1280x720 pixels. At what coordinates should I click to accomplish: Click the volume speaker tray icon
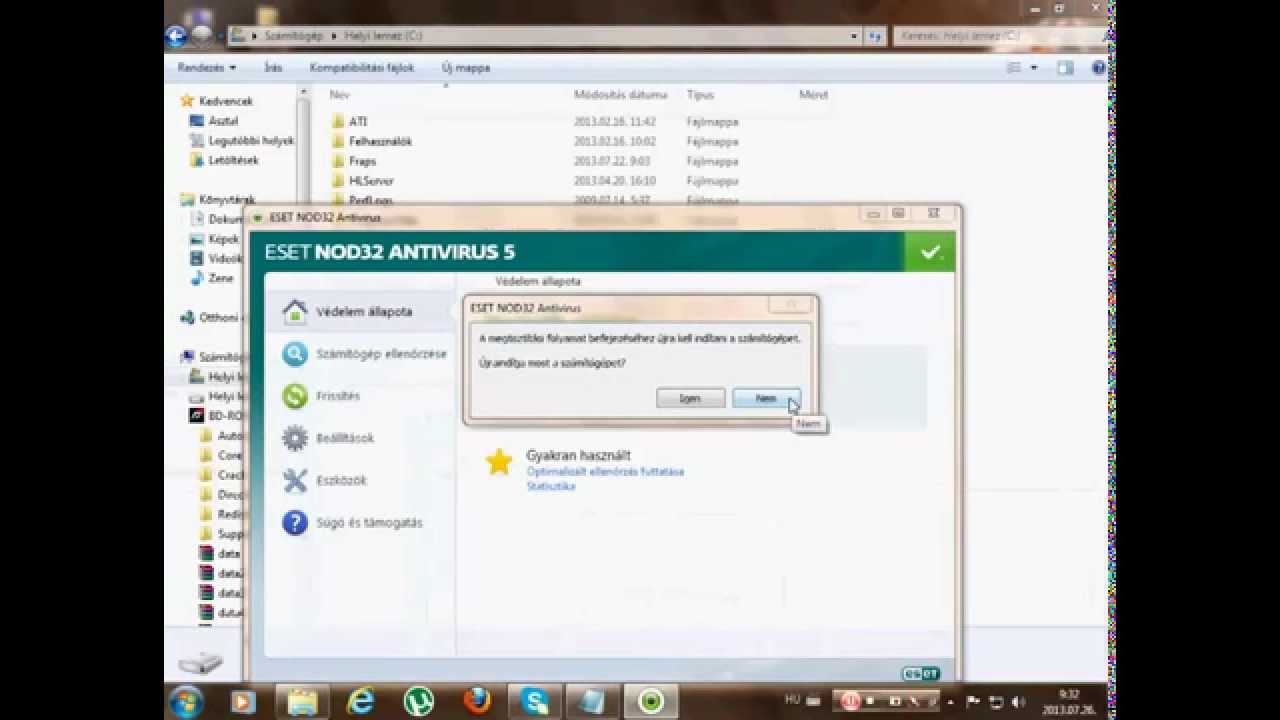click(1017, 701)
